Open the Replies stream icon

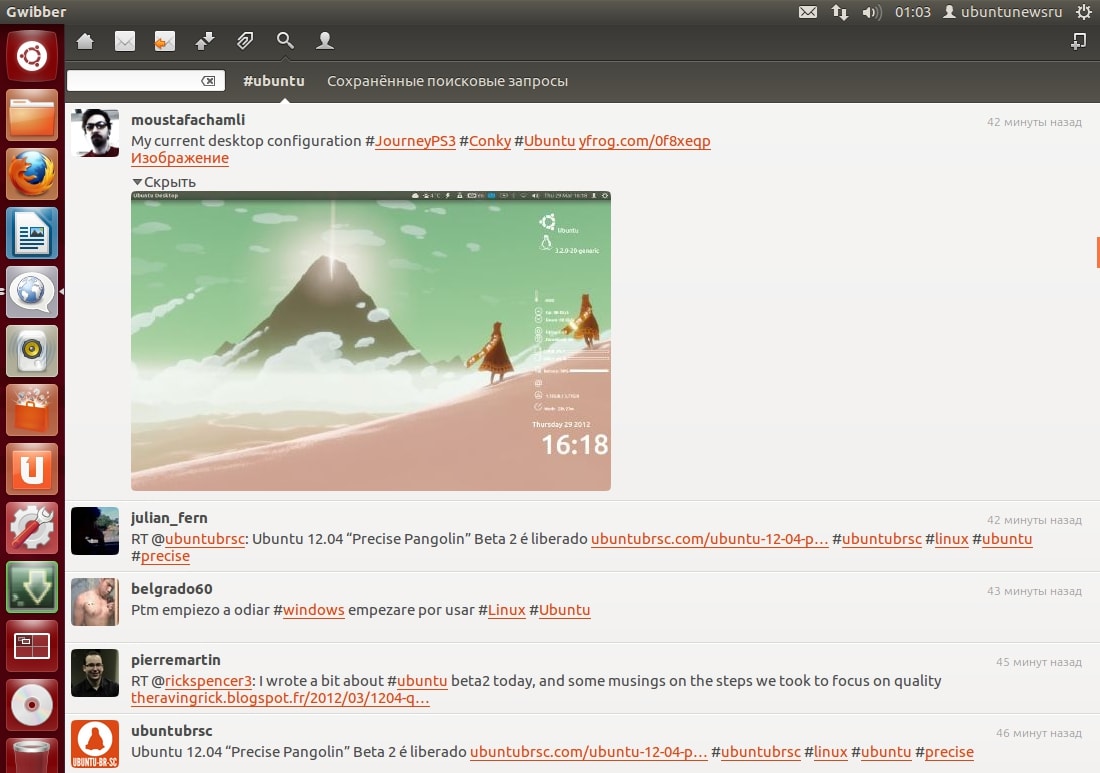pos(165,41)
